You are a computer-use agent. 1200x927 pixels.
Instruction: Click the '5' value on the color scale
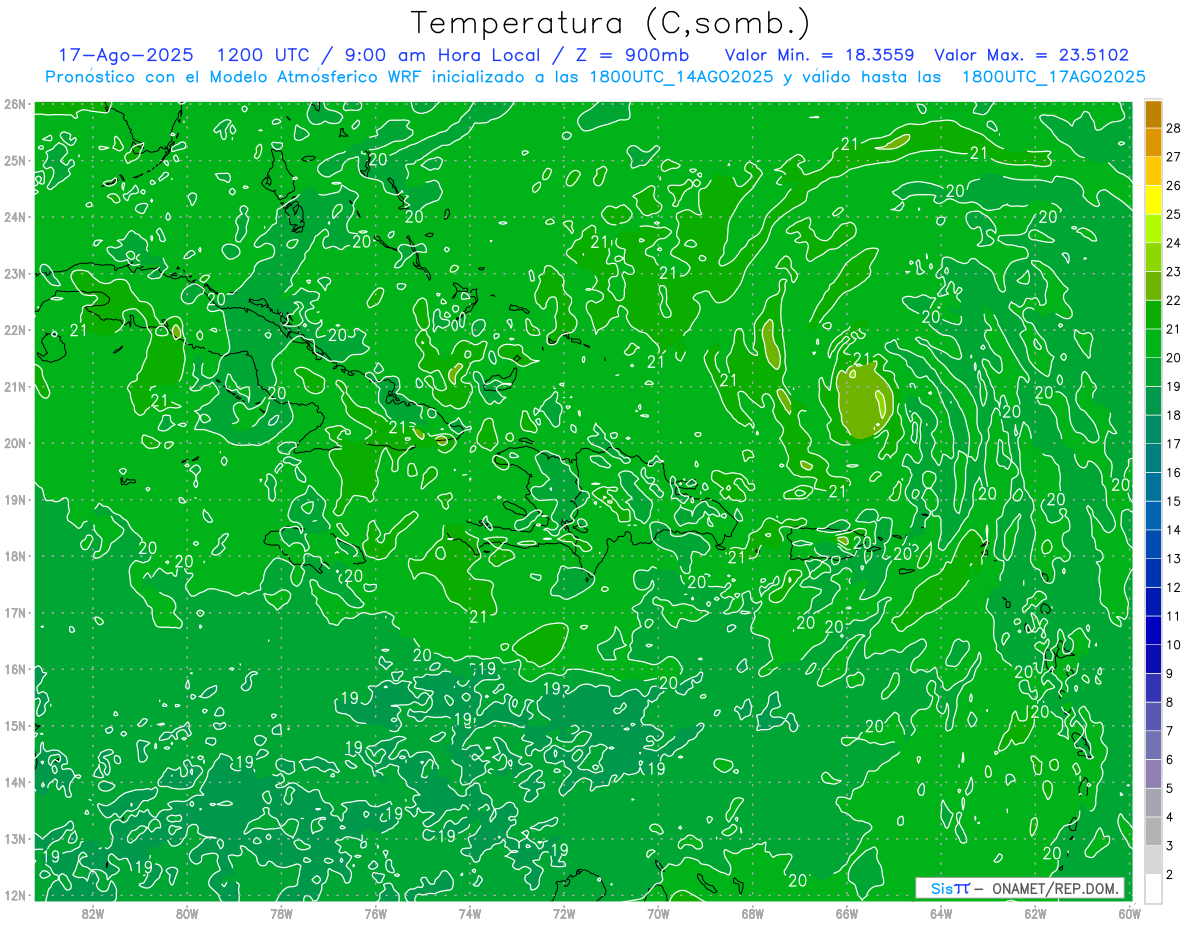(1170, 789)
